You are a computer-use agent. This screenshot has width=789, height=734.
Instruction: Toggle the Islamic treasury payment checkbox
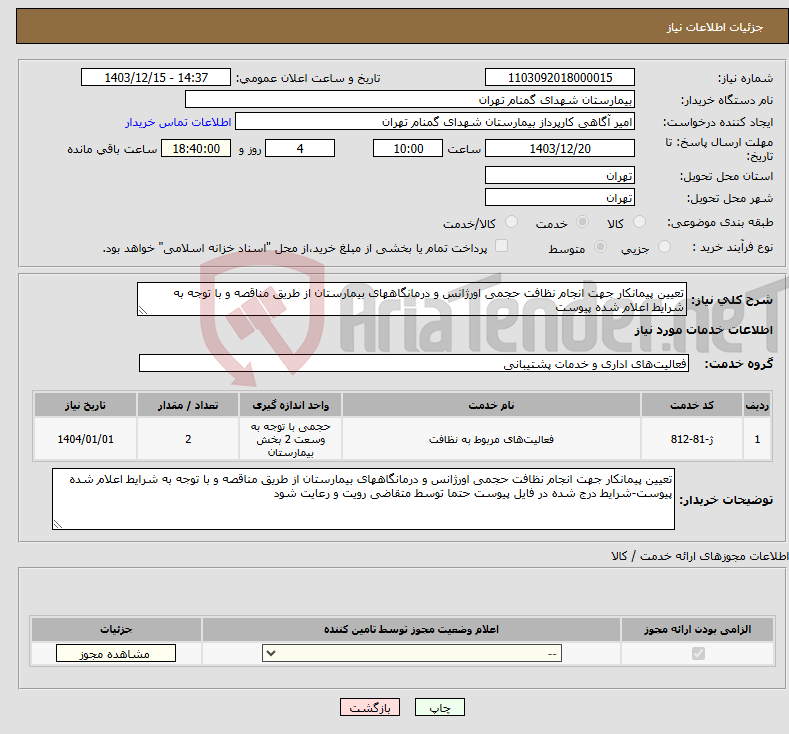(502, 246)
